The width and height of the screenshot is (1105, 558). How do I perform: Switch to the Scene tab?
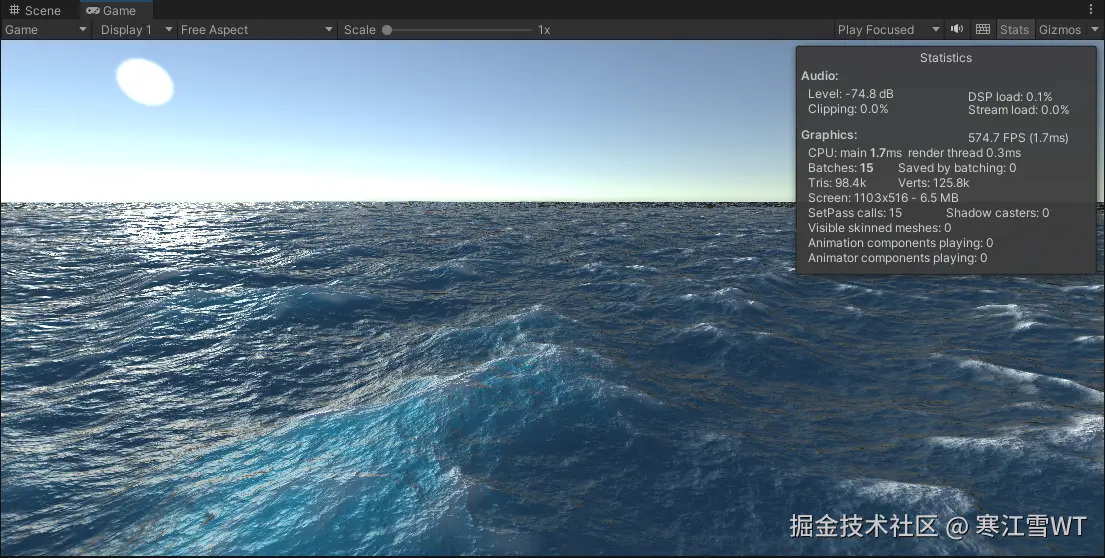point(35,10)
